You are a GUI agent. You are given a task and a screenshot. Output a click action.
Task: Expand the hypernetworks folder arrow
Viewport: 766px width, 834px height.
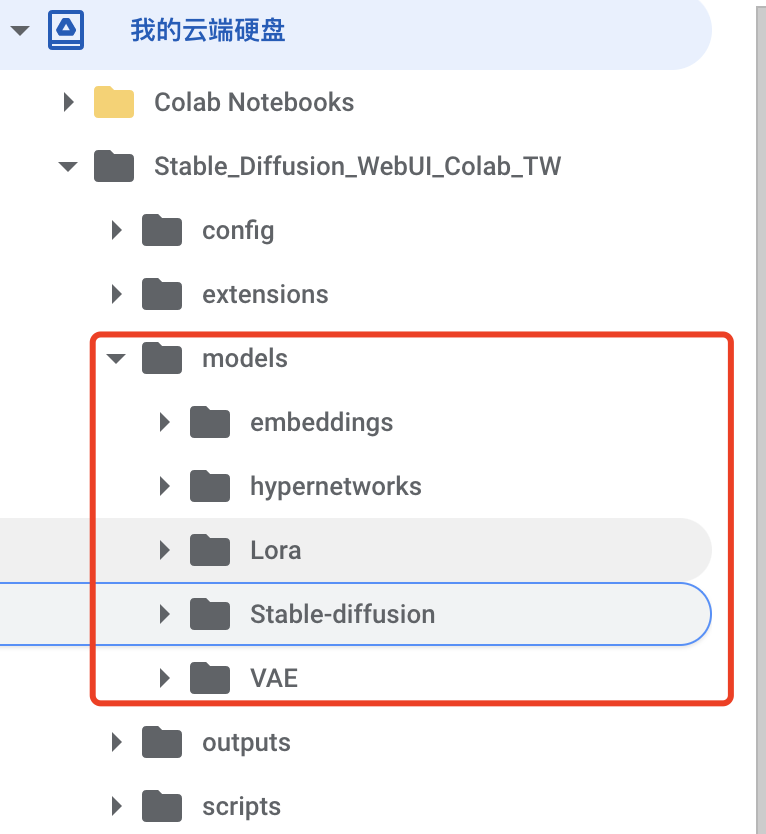pos(164,486)
